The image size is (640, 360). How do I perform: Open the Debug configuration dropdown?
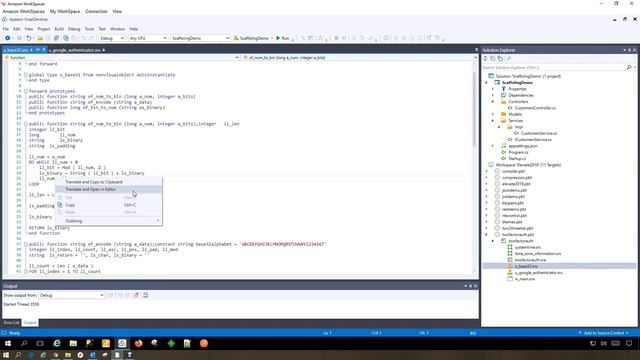(112, 38)
